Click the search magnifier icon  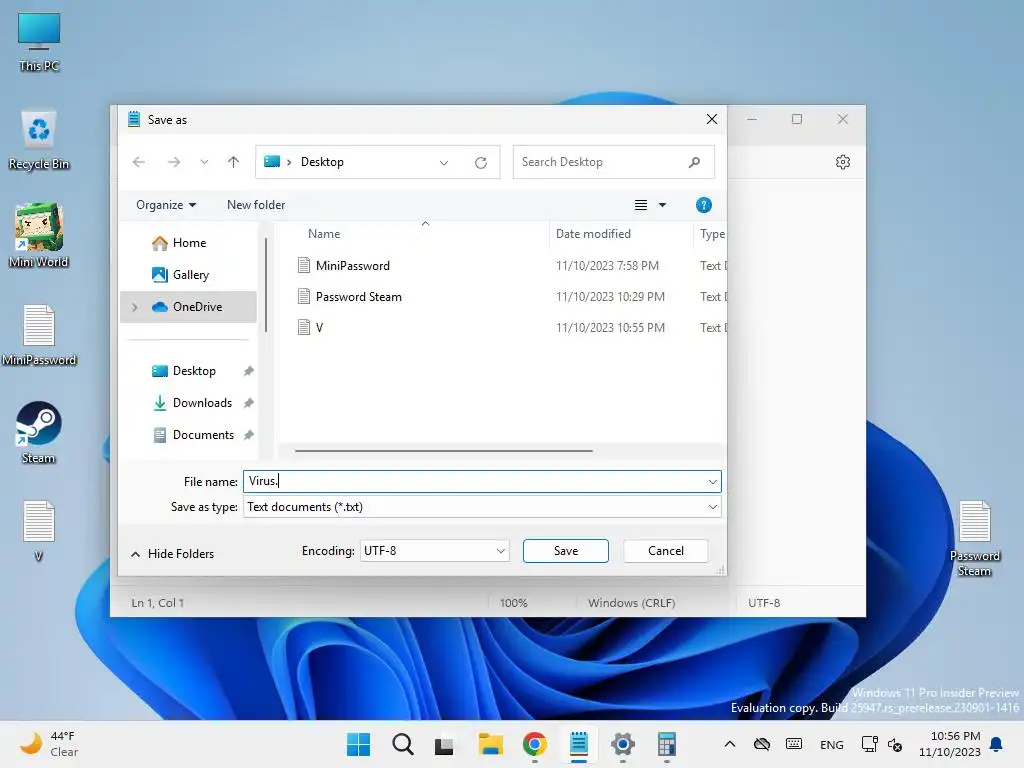(694, 162)
